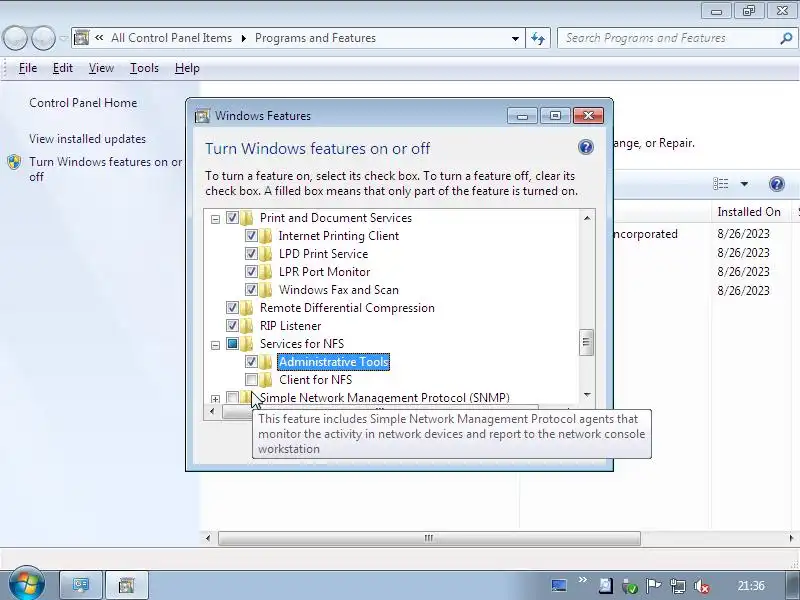
Task: Click the Action Center flag tray icon
Action: tap(654, 586)
